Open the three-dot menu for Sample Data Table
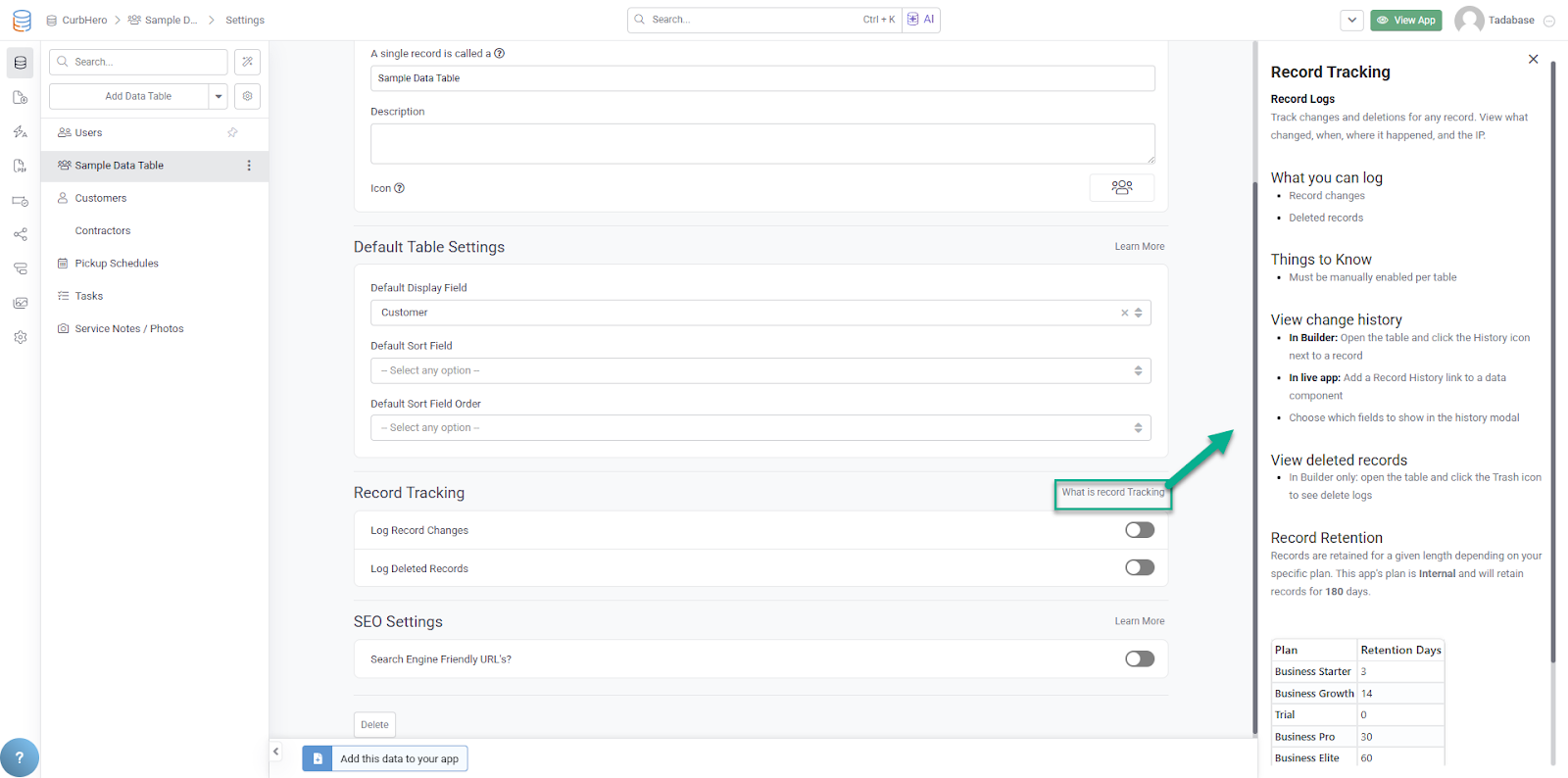Image resolution: width=1568 pixels, height=778 pixels. (249, 166)
